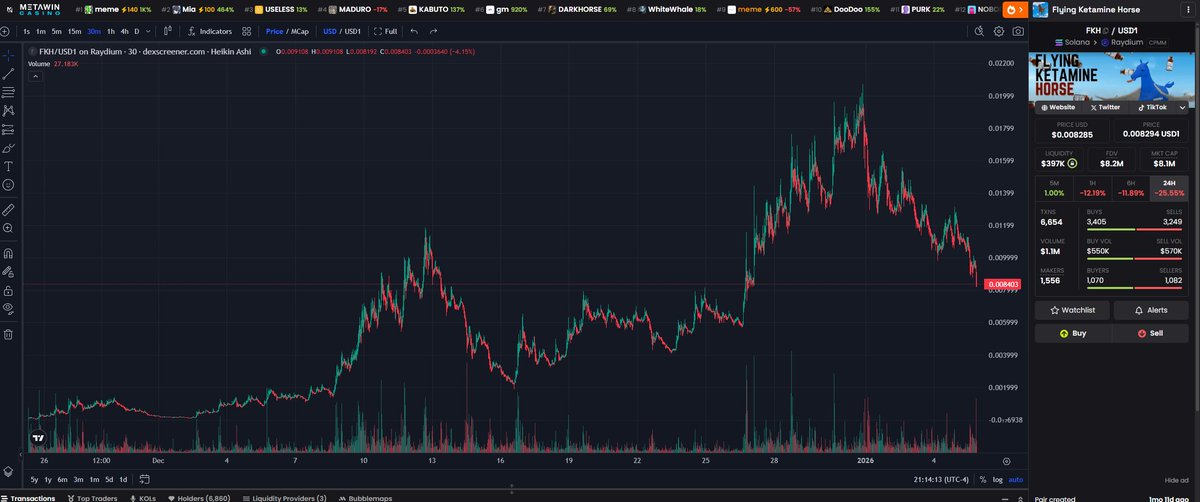Set chart range to 6m

63,480
